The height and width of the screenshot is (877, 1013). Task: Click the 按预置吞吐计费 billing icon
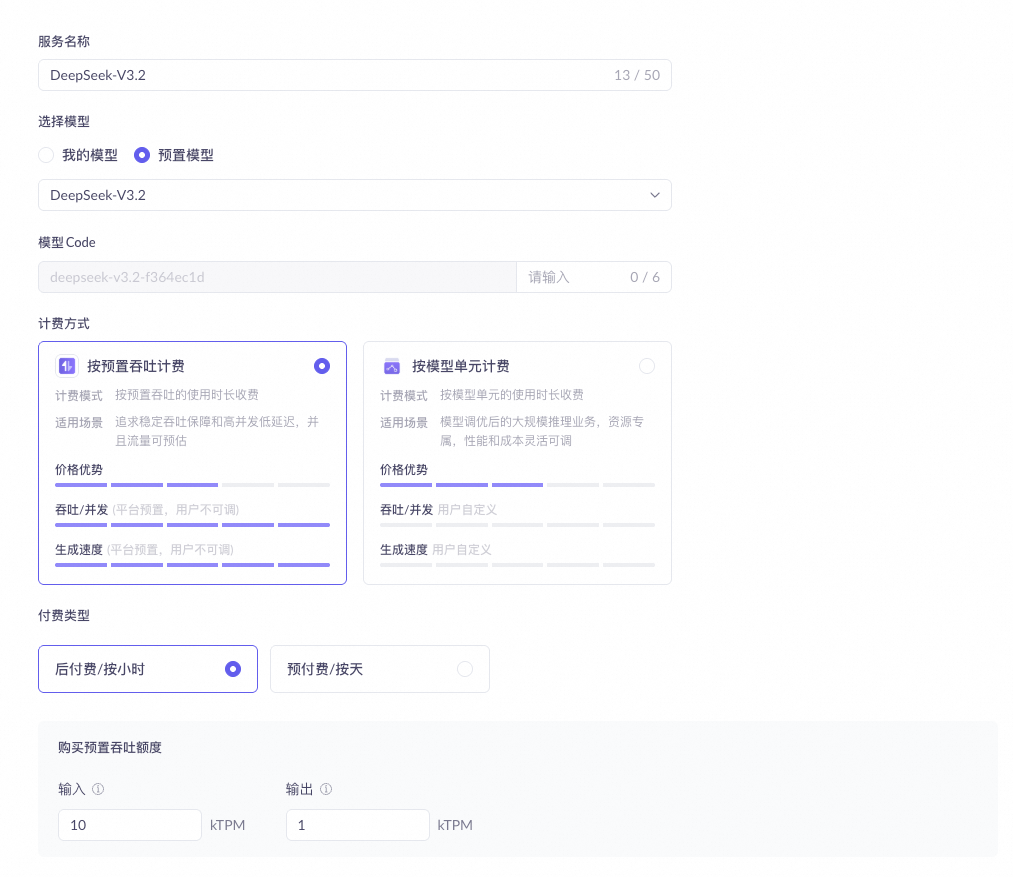(x=67, y=366)
